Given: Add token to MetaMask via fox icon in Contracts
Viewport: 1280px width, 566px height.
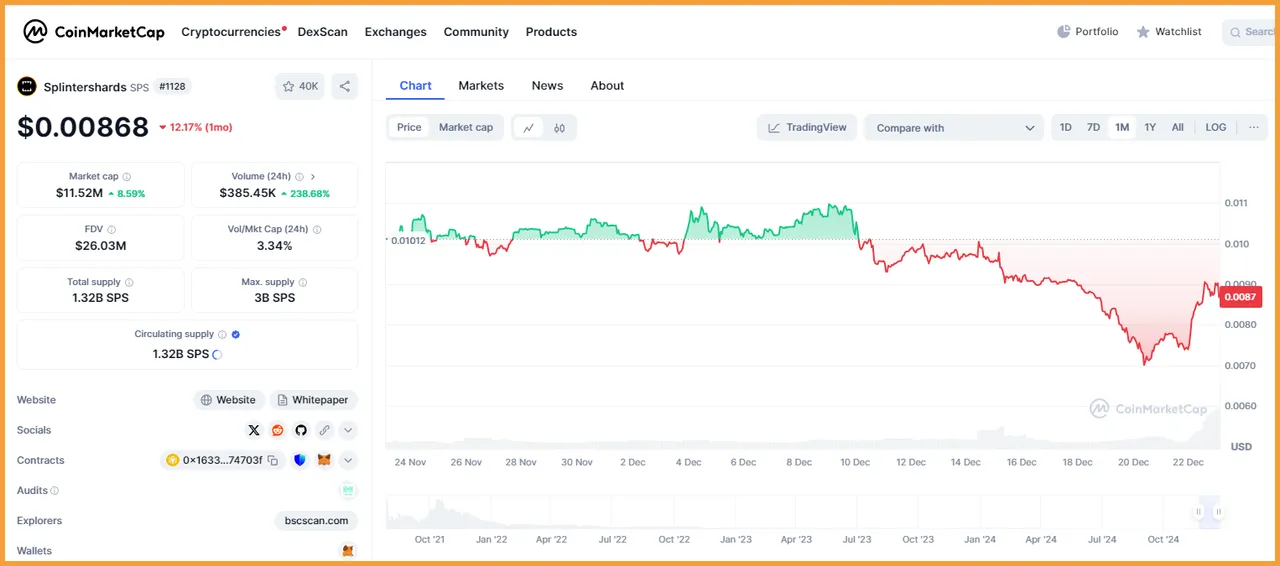Looking at the screenshot, I should 324,461.
